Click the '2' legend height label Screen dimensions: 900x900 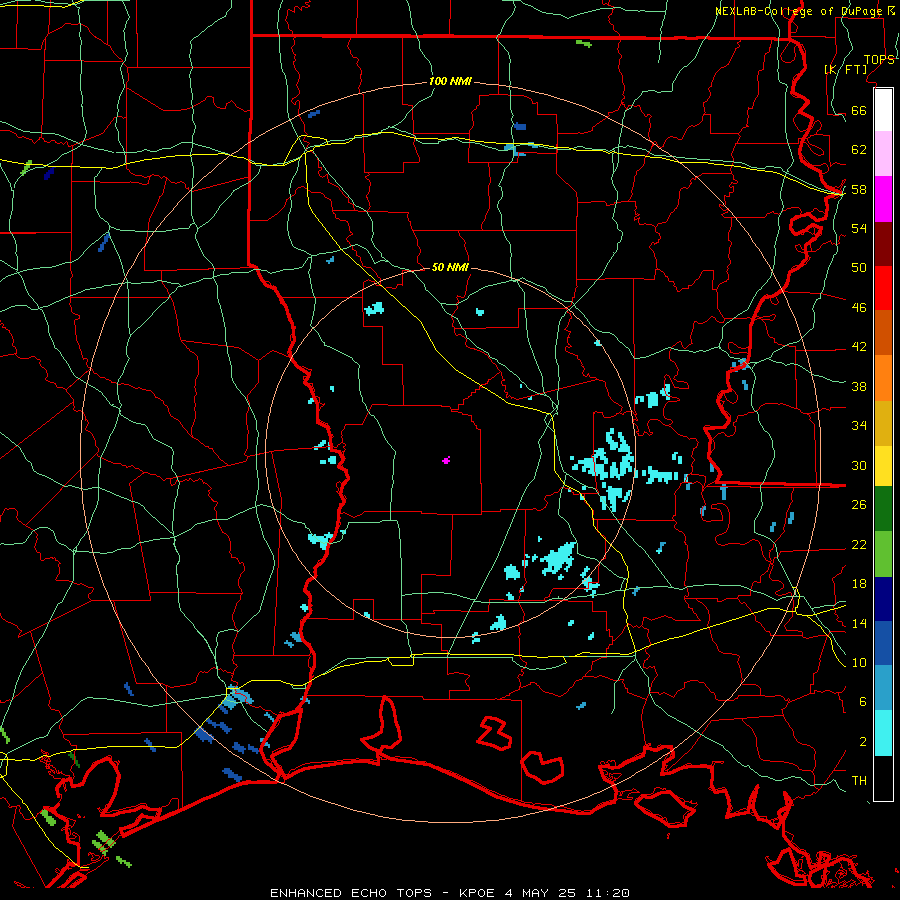point(863,742)
